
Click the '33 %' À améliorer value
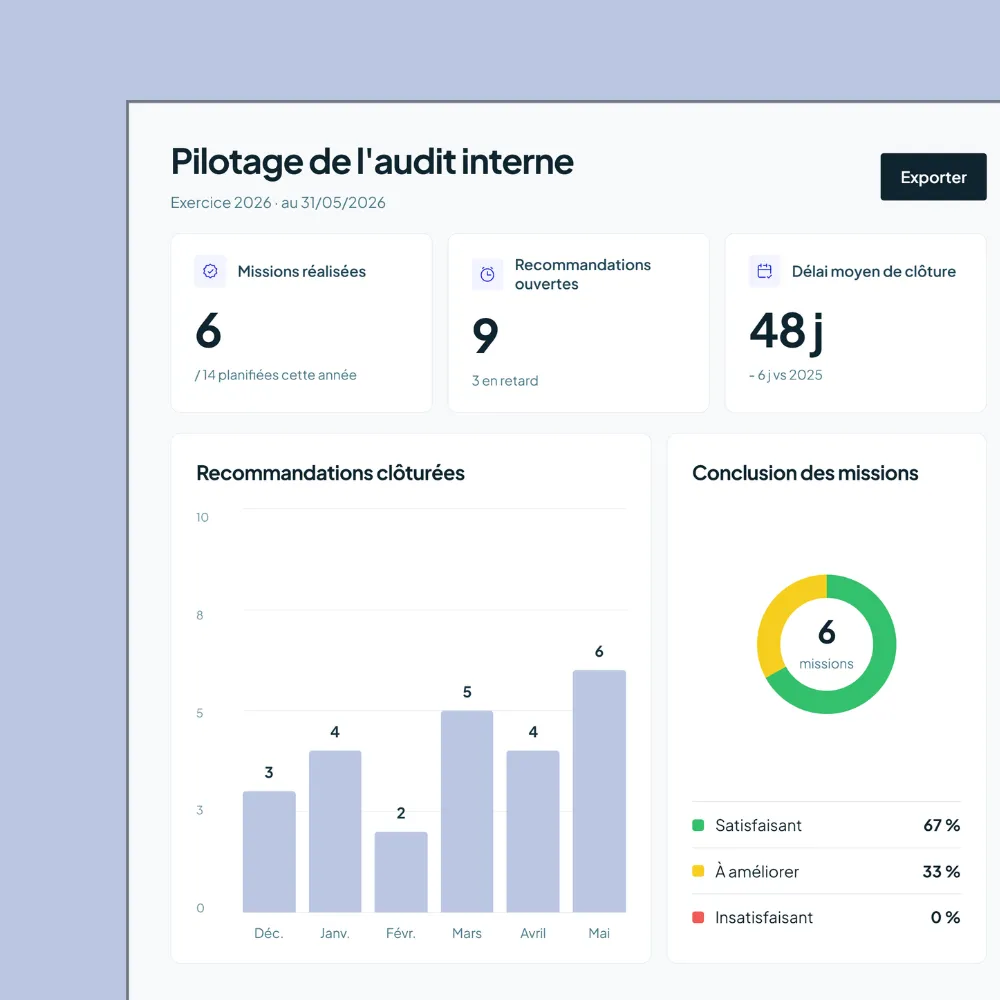tap(941, 871)
